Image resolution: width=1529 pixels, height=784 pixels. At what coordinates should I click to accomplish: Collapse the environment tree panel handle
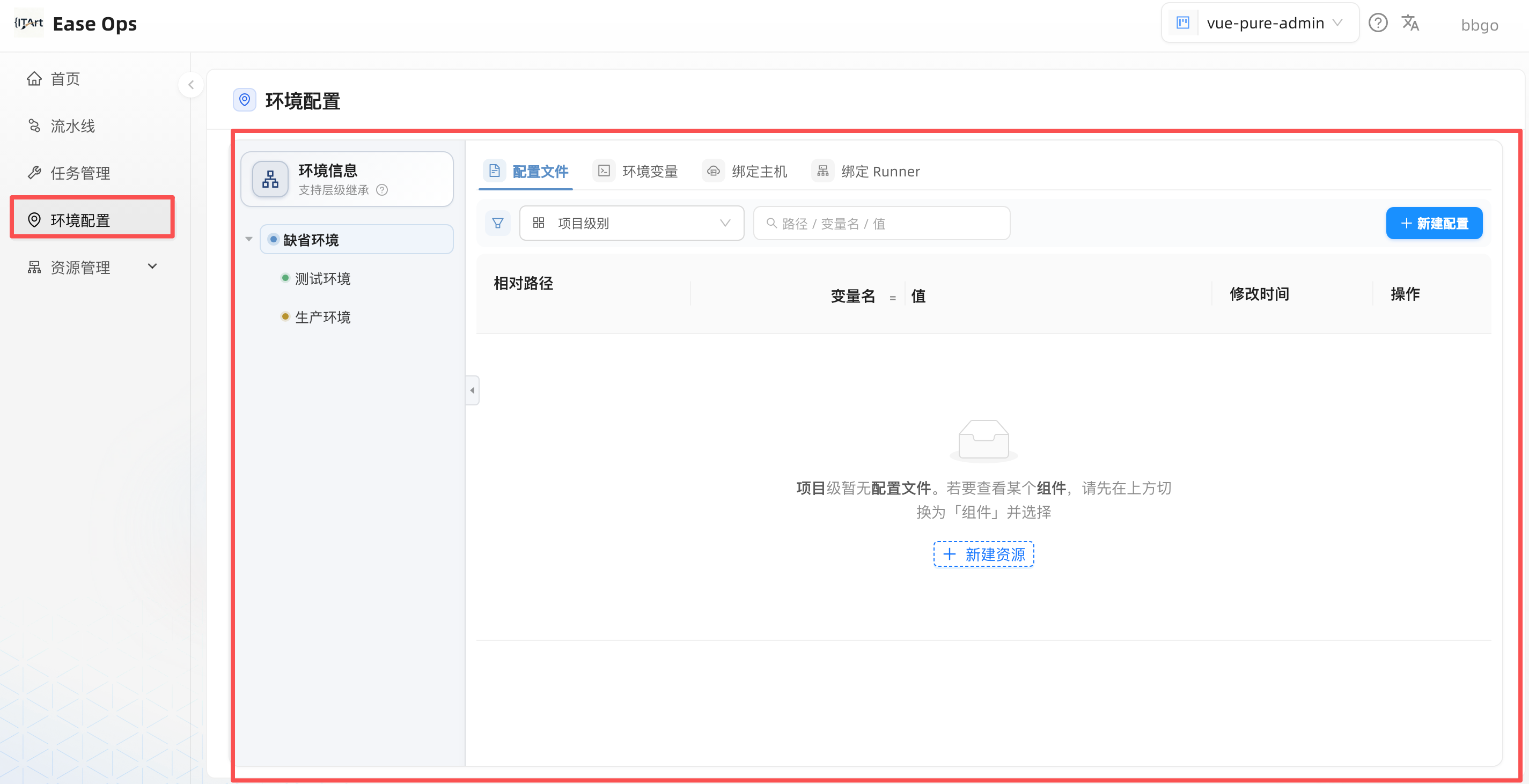coord(472,390)
